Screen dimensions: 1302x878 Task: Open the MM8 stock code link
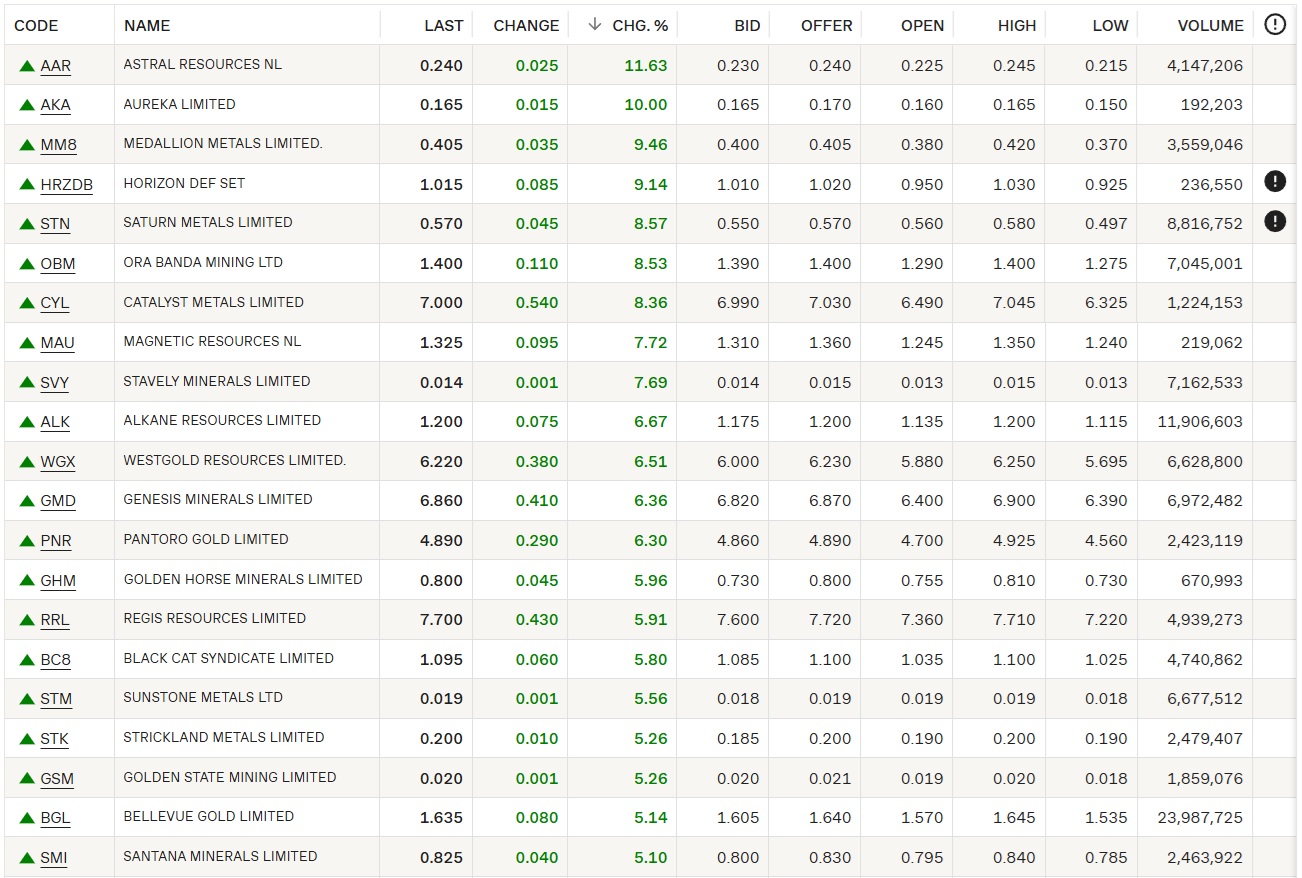click(58, 145)
